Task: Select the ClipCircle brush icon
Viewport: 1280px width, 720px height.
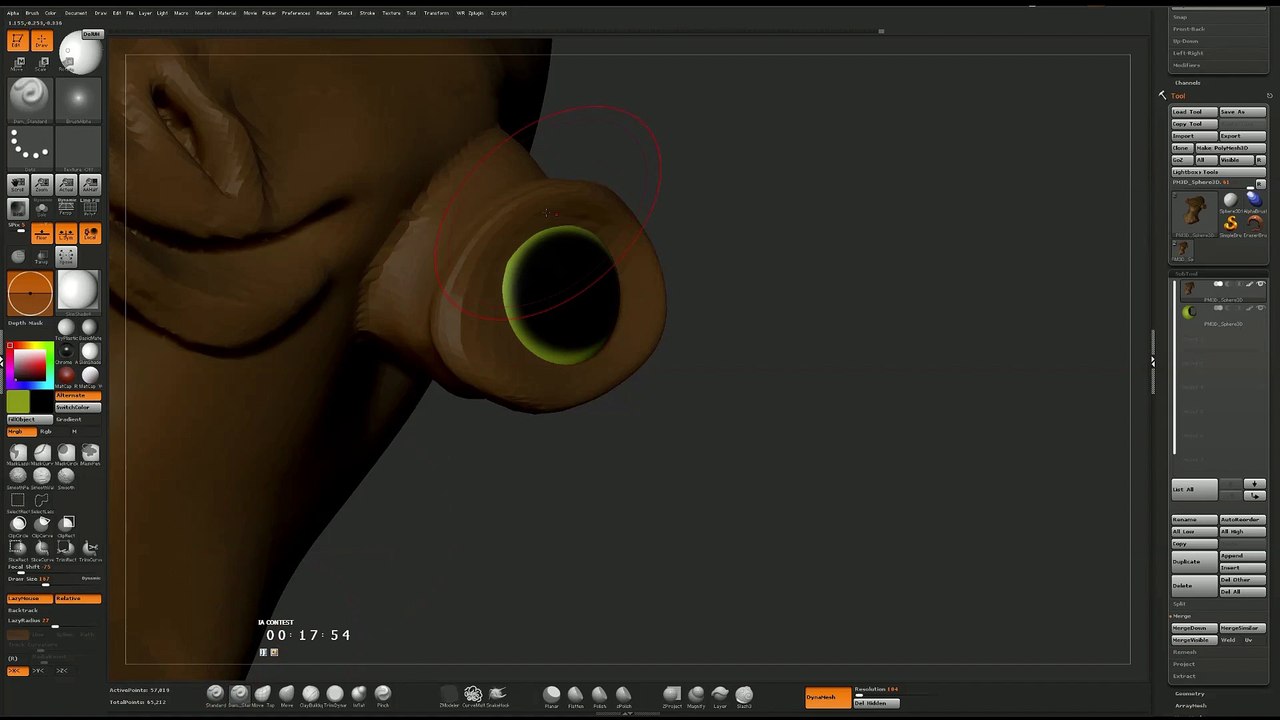Action: click(x=18, y=525)
